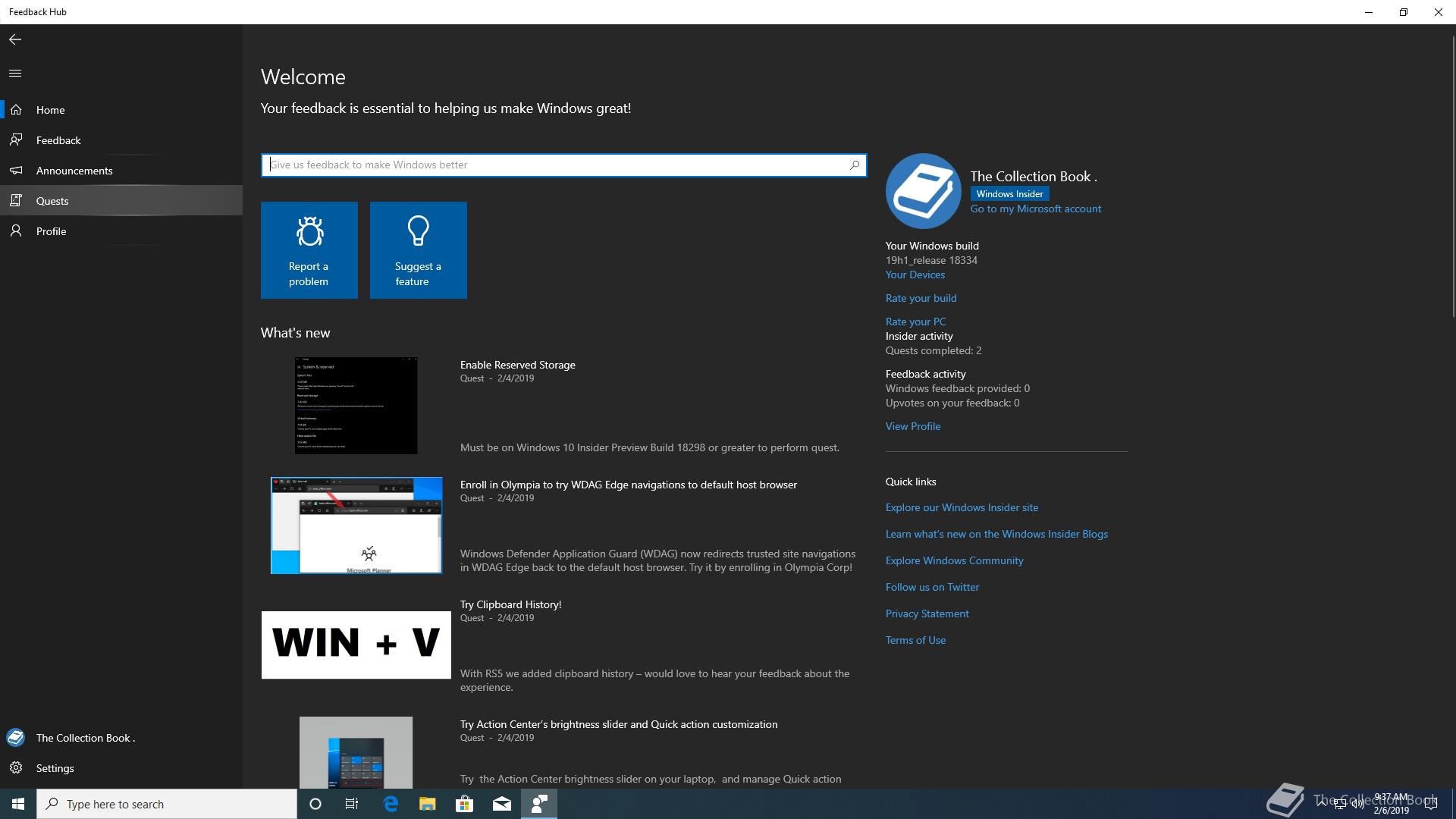1456x819 pixels.
Task: Click the Home icon in sidebar
Action: coord(16,110)
